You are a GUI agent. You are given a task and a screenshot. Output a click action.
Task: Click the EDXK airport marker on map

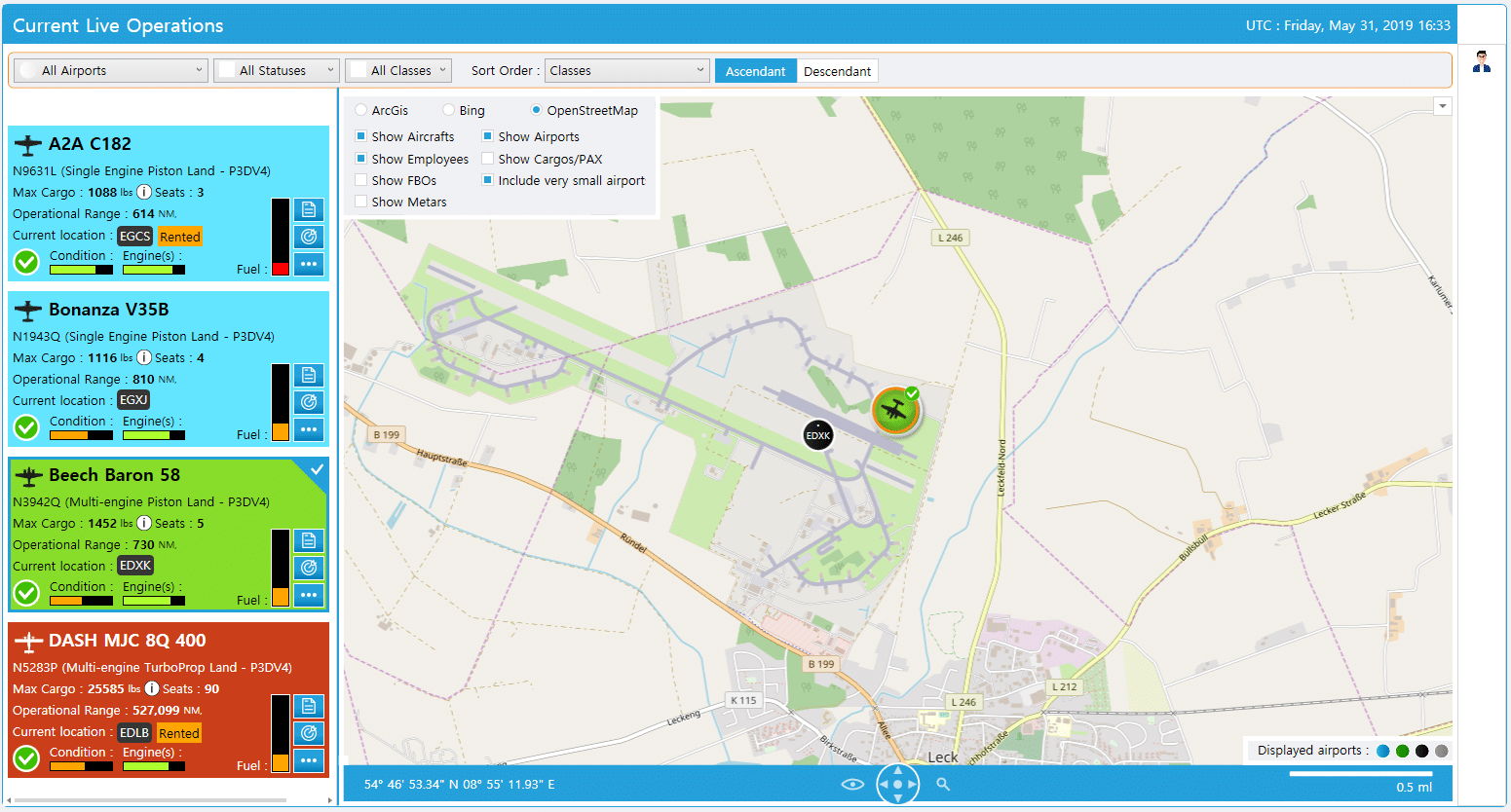[x=818, y=435]
